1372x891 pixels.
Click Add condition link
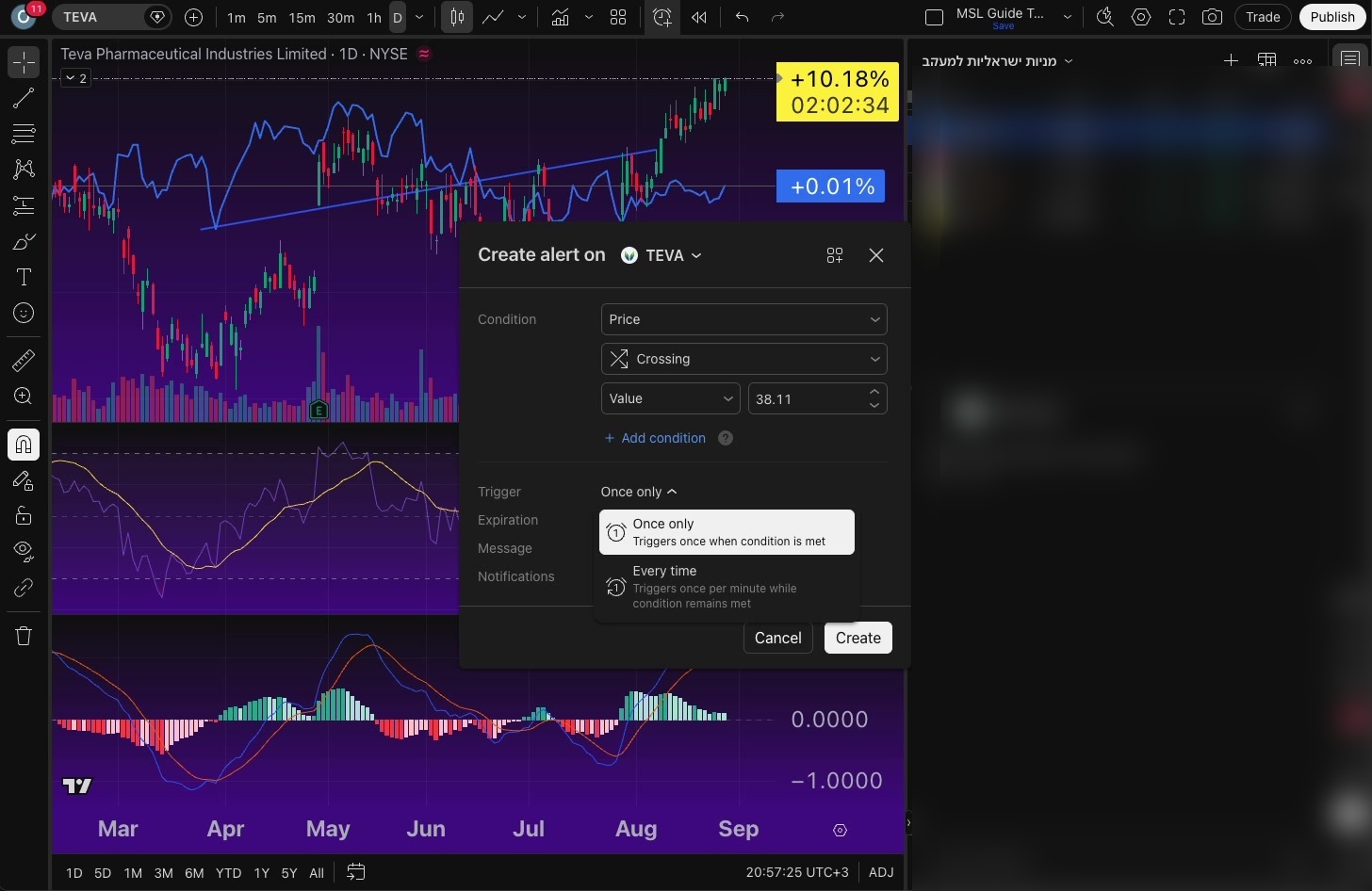(655, 438)
